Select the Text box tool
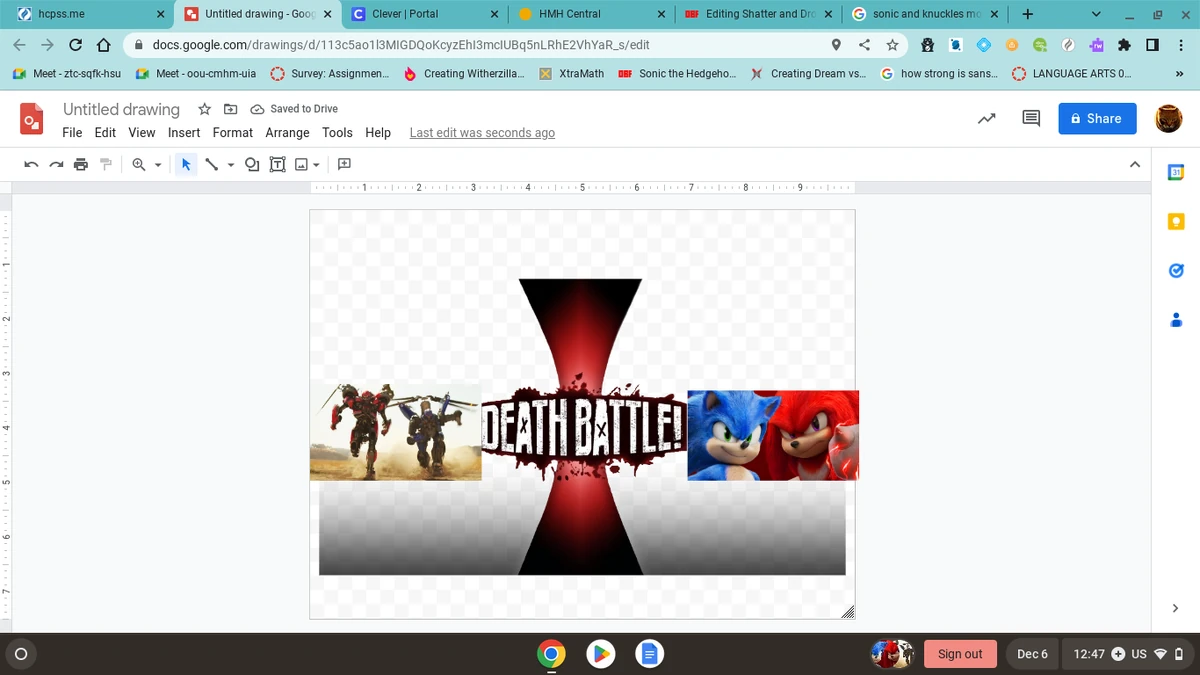The height and width of the screenshot is (675, 1200). point(277,164)
